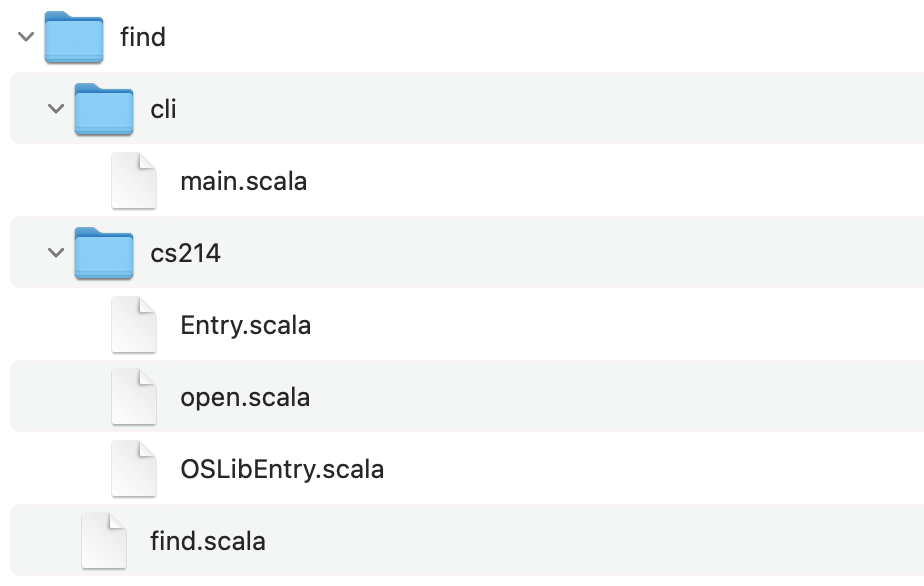Click the Entry.scala document icon

click(134, 325)
